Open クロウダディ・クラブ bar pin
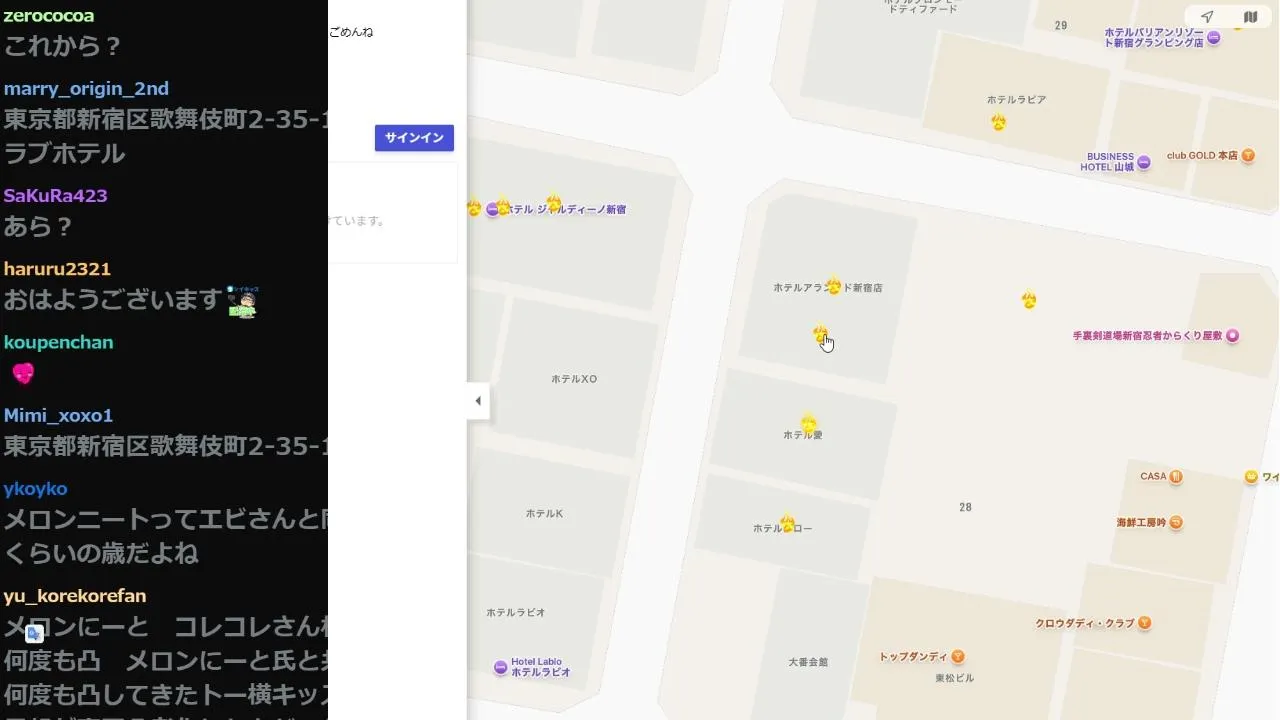The image size is (1280, 720). [1145, 623]
